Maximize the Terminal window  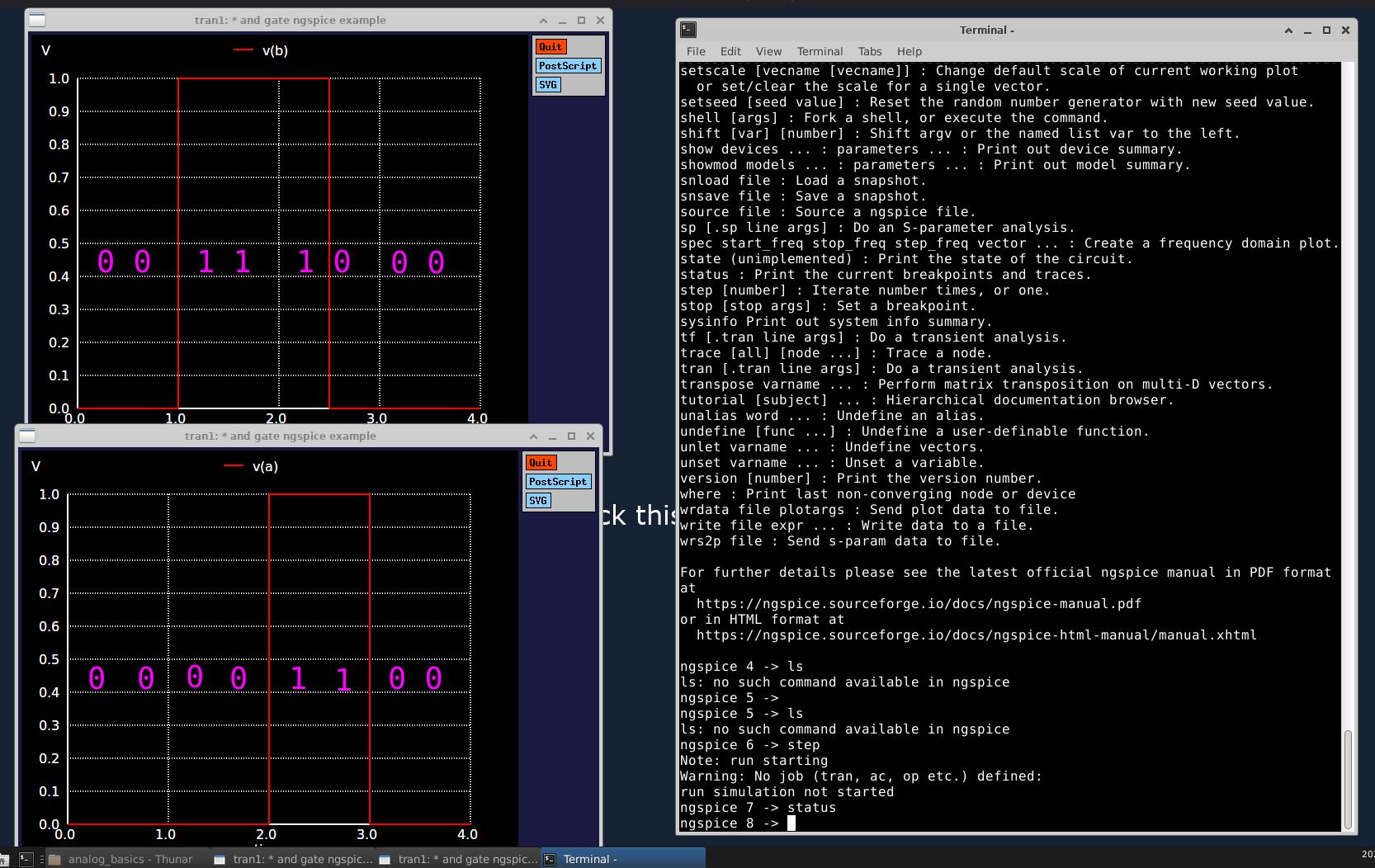(1326, 30)
